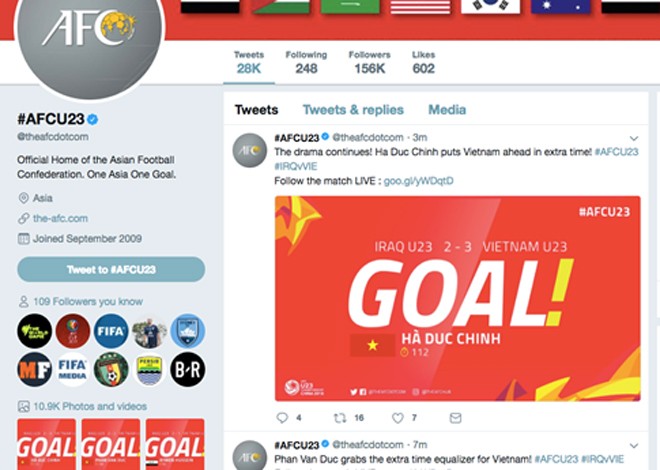Open the B·R Bleacher Report follower avatar
Viewport: 660px width, 470px height.
[188, 369]
